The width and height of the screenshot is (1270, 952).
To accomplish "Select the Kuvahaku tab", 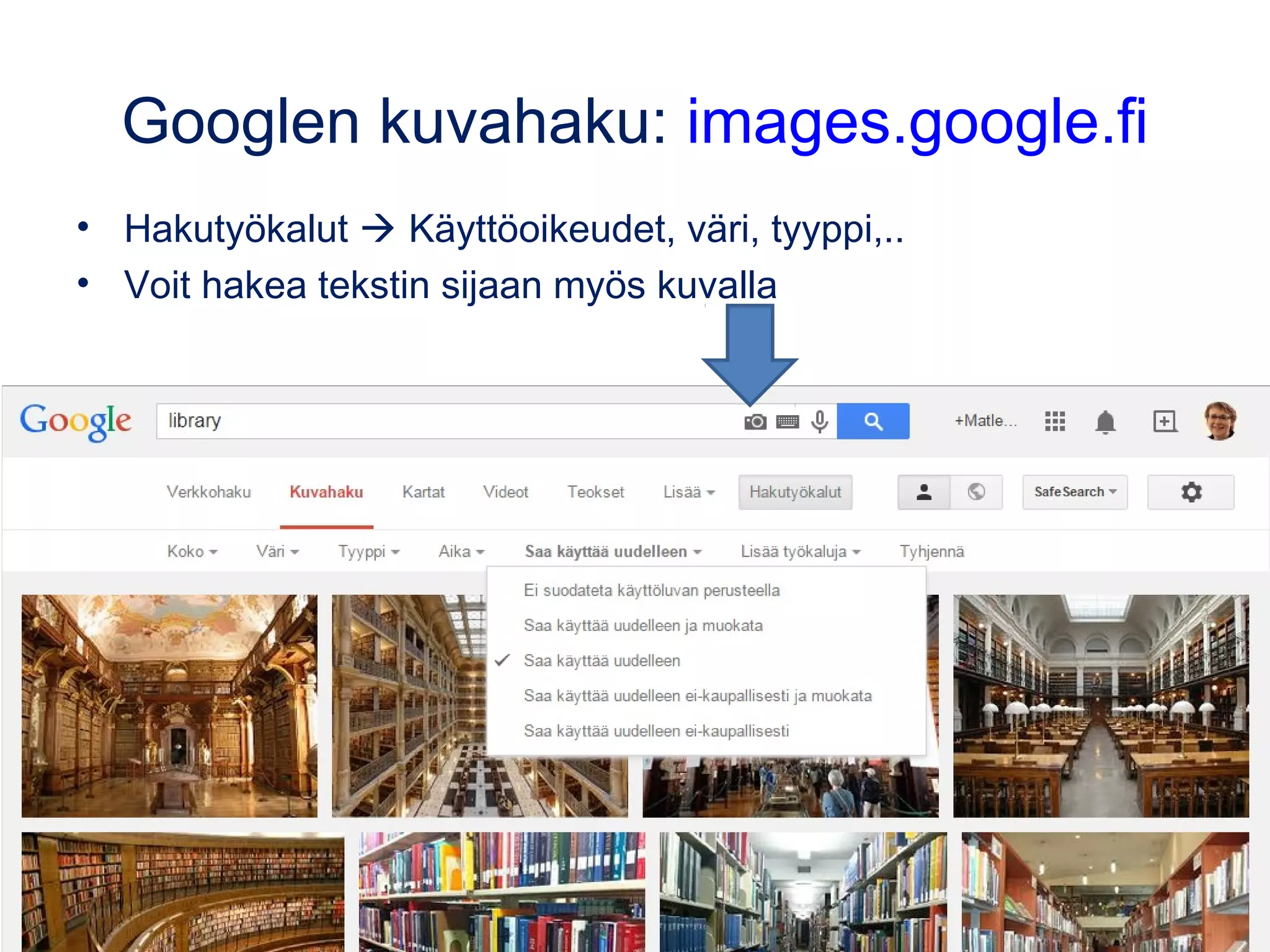I will point(326,492).
